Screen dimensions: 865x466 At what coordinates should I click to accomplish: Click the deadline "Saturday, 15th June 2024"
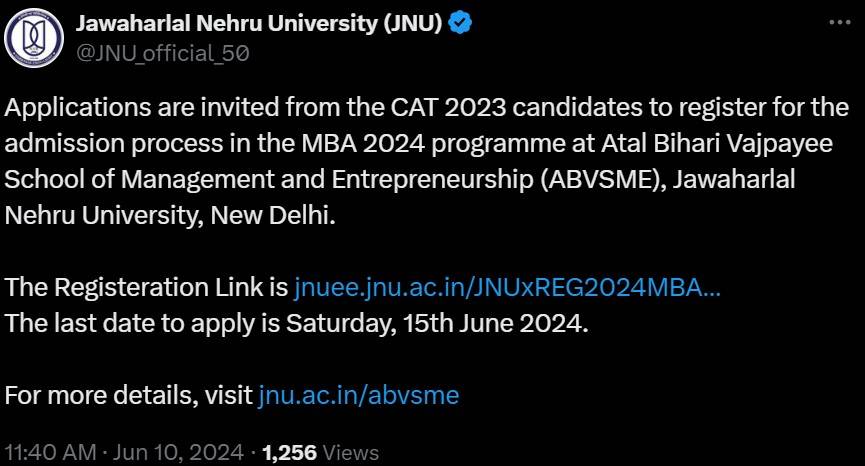click(x=439, y=324)
